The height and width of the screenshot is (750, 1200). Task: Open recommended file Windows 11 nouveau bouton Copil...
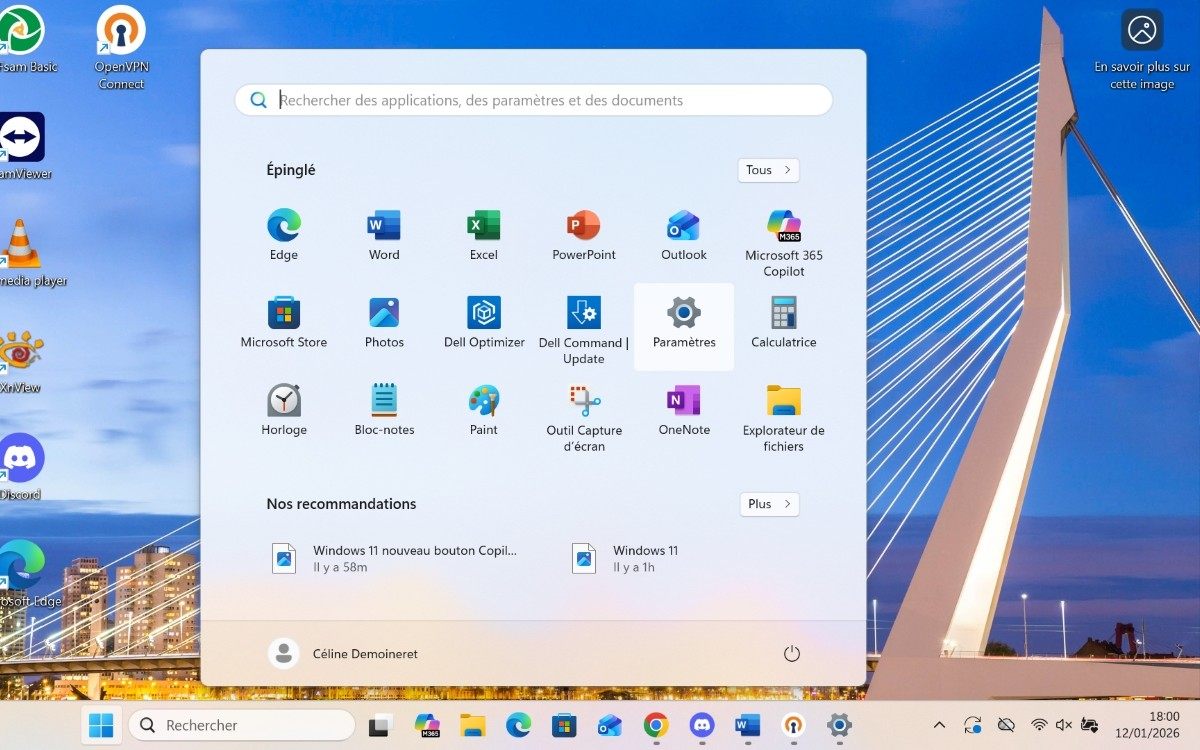click(395, 558)
